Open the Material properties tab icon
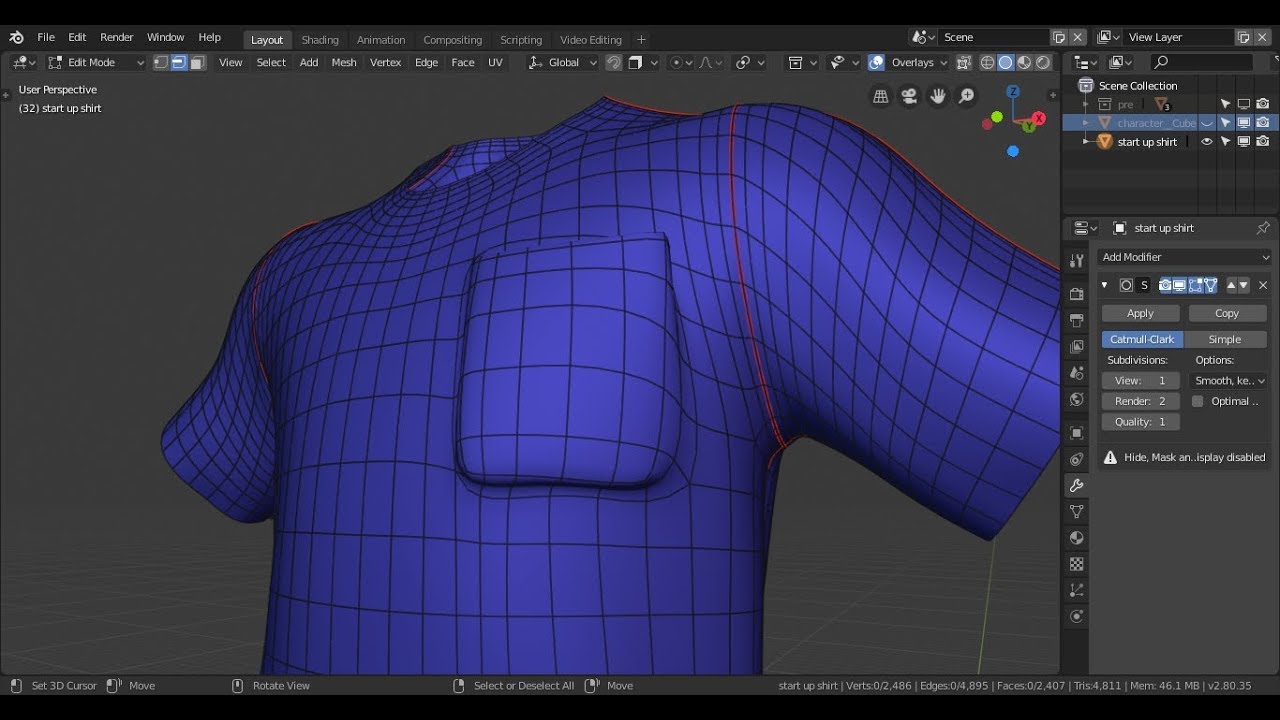The image size is (1280, 720). pos(1076,538)
